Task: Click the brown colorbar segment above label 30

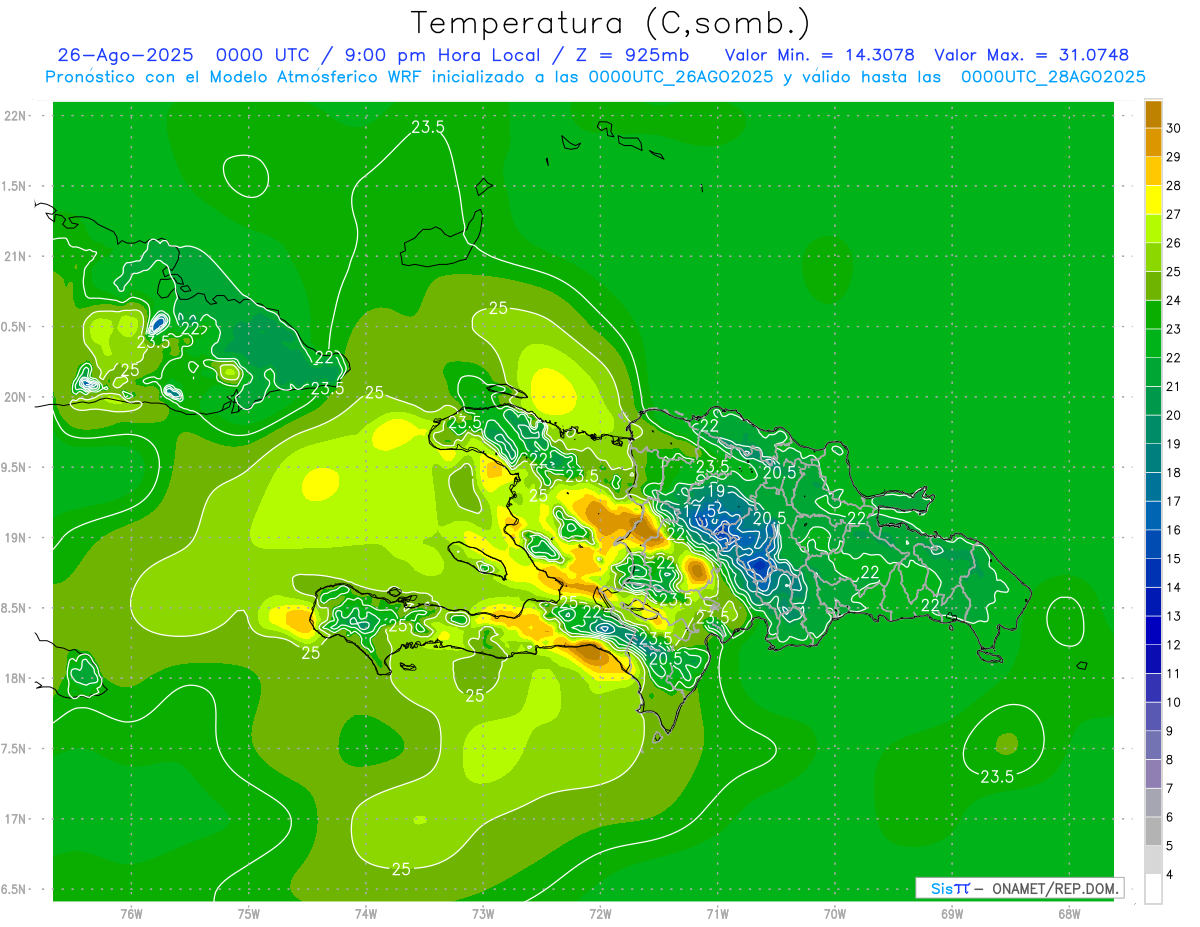Action: [x=1153, y=114]
